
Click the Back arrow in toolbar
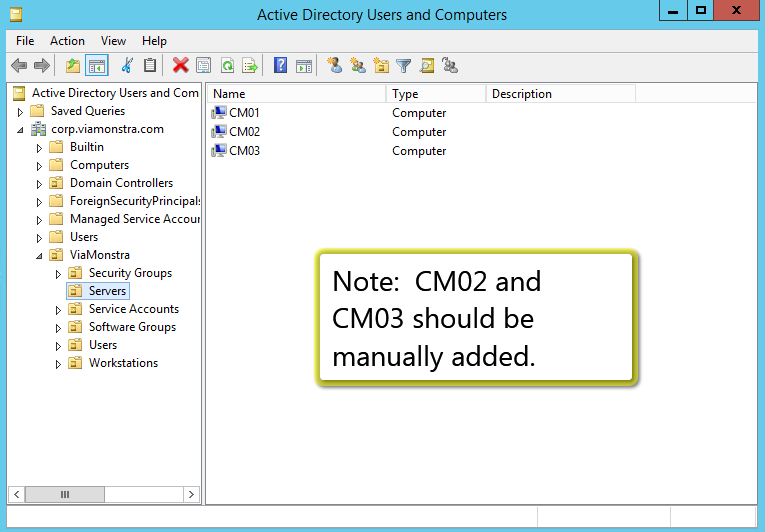click(x=18, y=66)
